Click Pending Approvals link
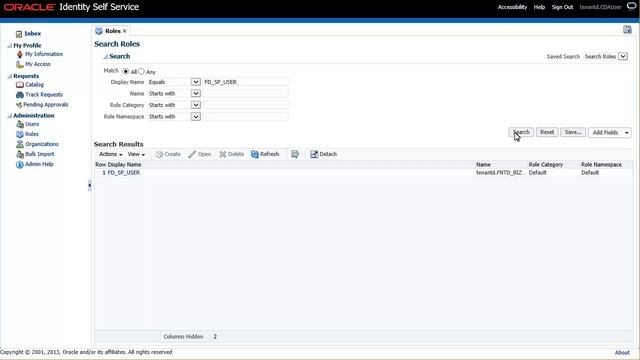Screen dimensions: 640x360 click(46, 105)
